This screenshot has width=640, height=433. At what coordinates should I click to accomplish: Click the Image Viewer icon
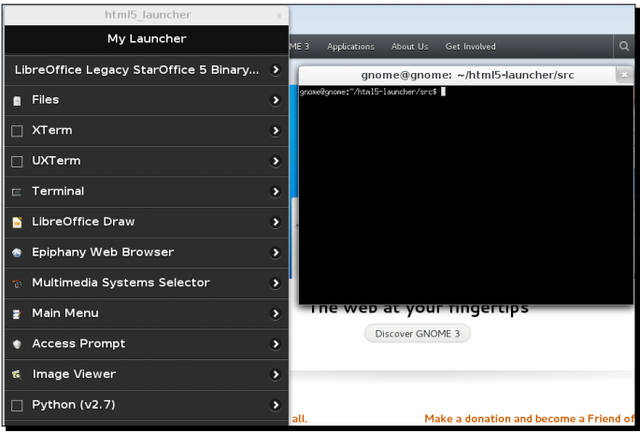[x=17, y=375]
